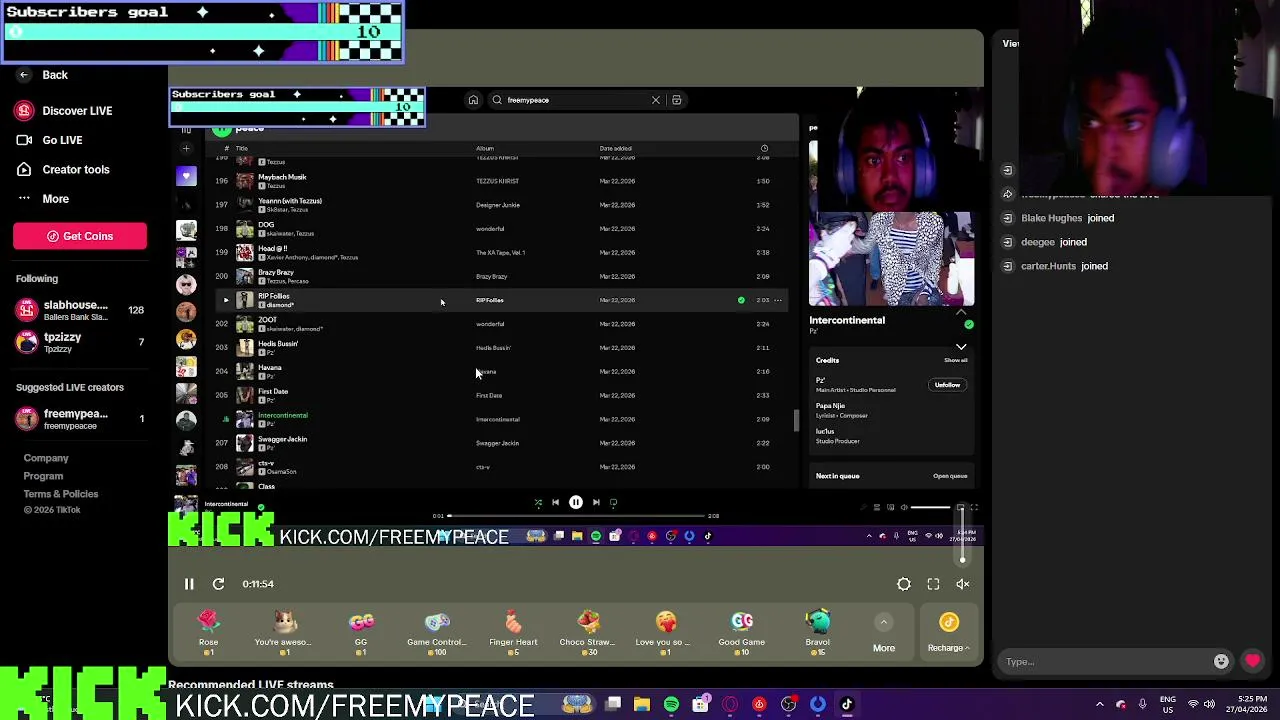Viewport: 1280px width, 720px height.
Task: Select the green Intercontinental track row
Action: point(500,419)
